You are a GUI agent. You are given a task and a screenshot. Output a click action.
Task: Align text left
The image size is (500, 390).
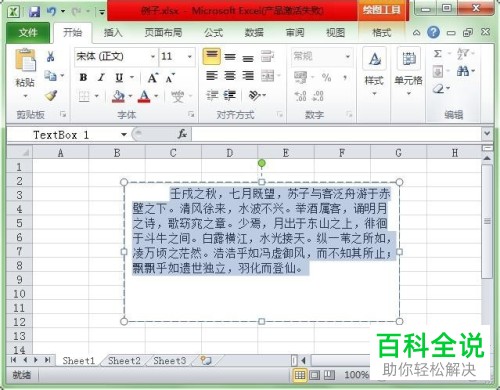point(212,76)
